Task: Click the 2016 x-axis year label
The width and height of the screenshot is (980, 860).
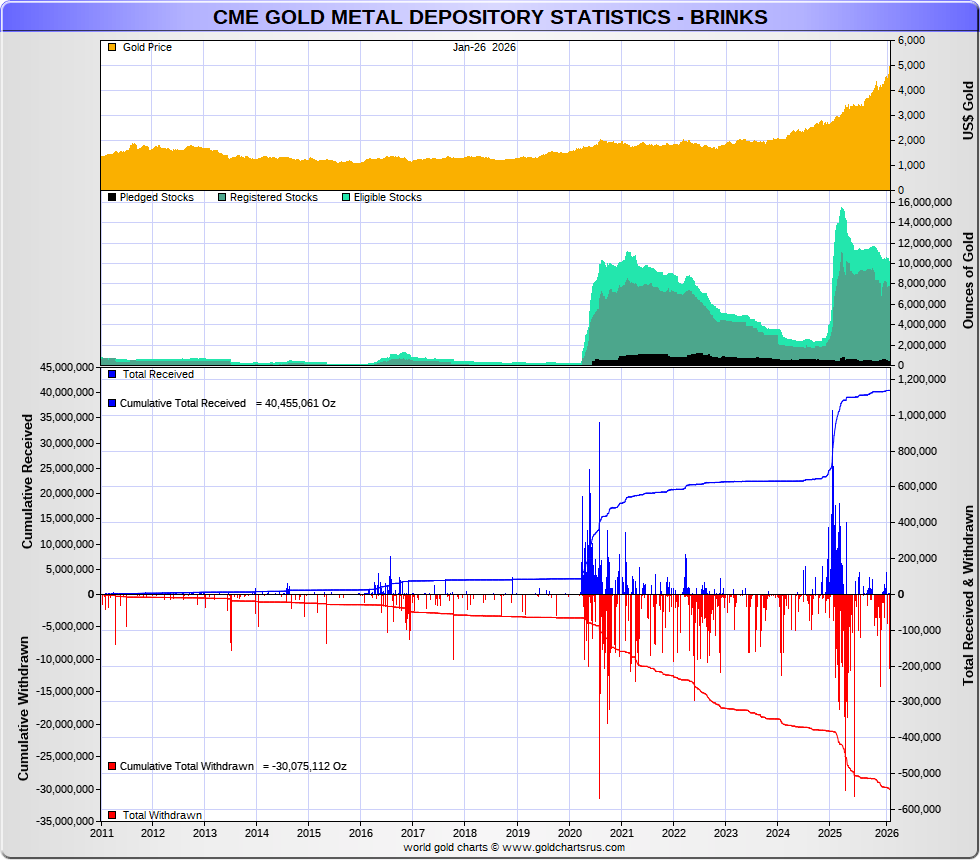Action: (361, 832)
